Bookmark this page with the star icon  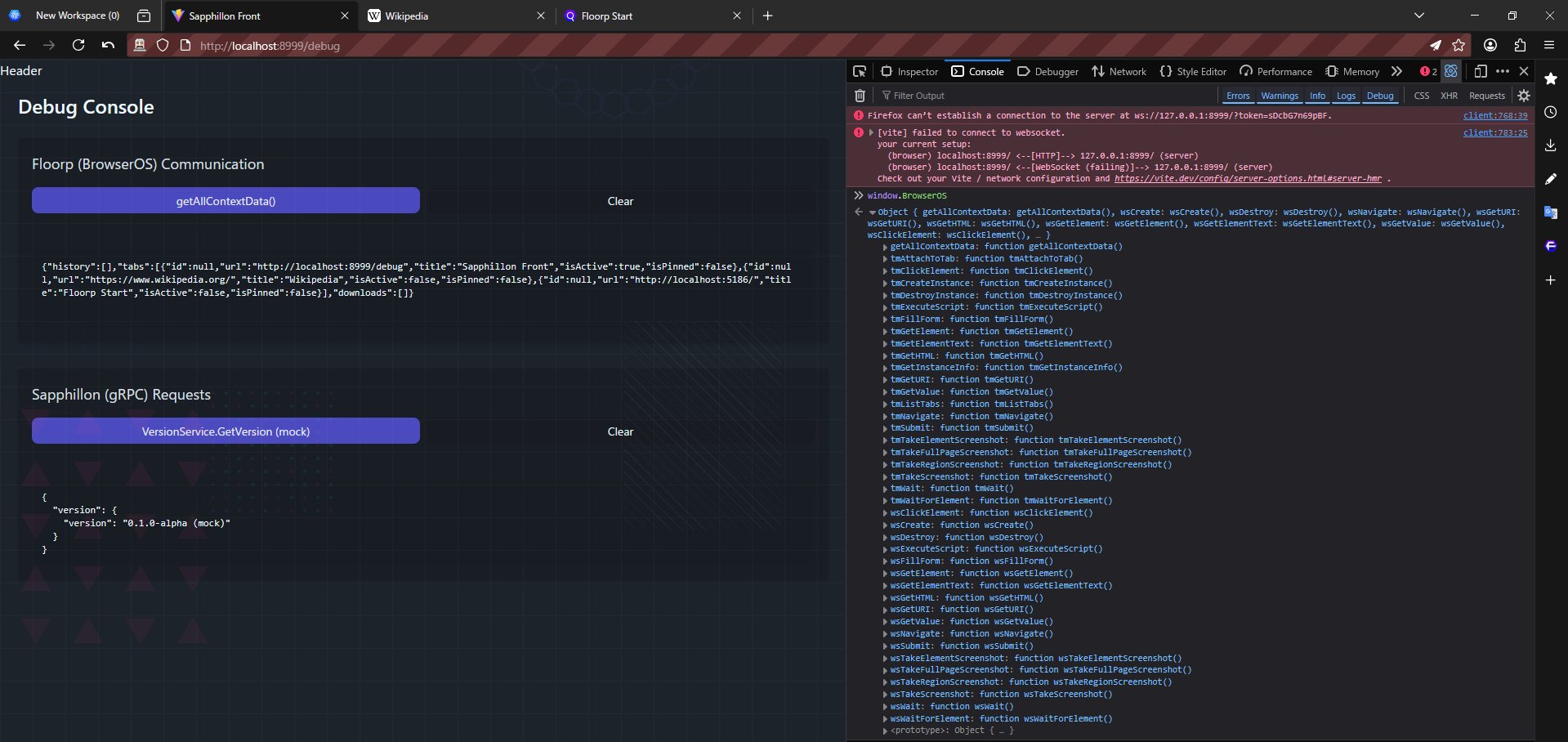(1459, 45)
